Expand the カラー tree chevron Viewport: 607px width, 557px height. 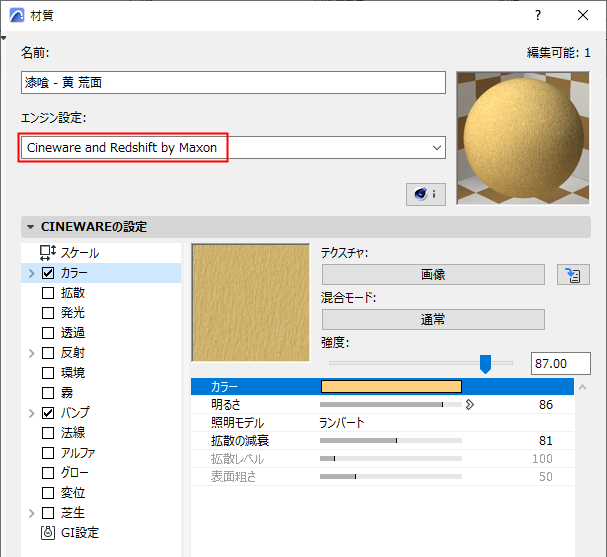click(x=32, y=273)
